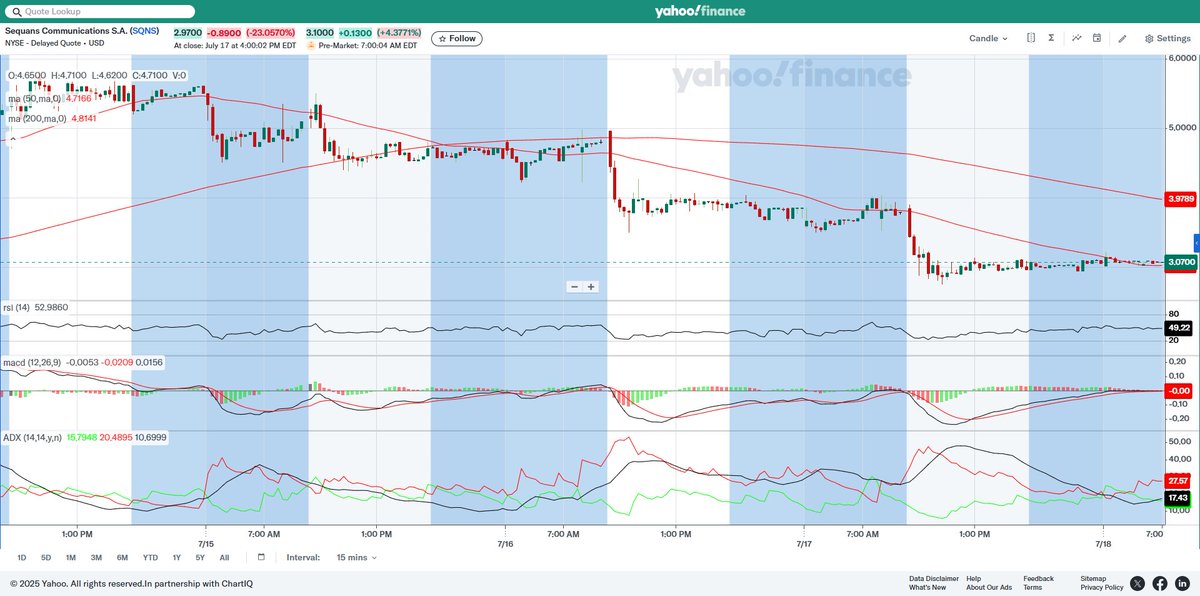Follow the SQNS ticker
Image resolution: width=1200 pixels, height=596 pixels.
click(x=457, y=39)
